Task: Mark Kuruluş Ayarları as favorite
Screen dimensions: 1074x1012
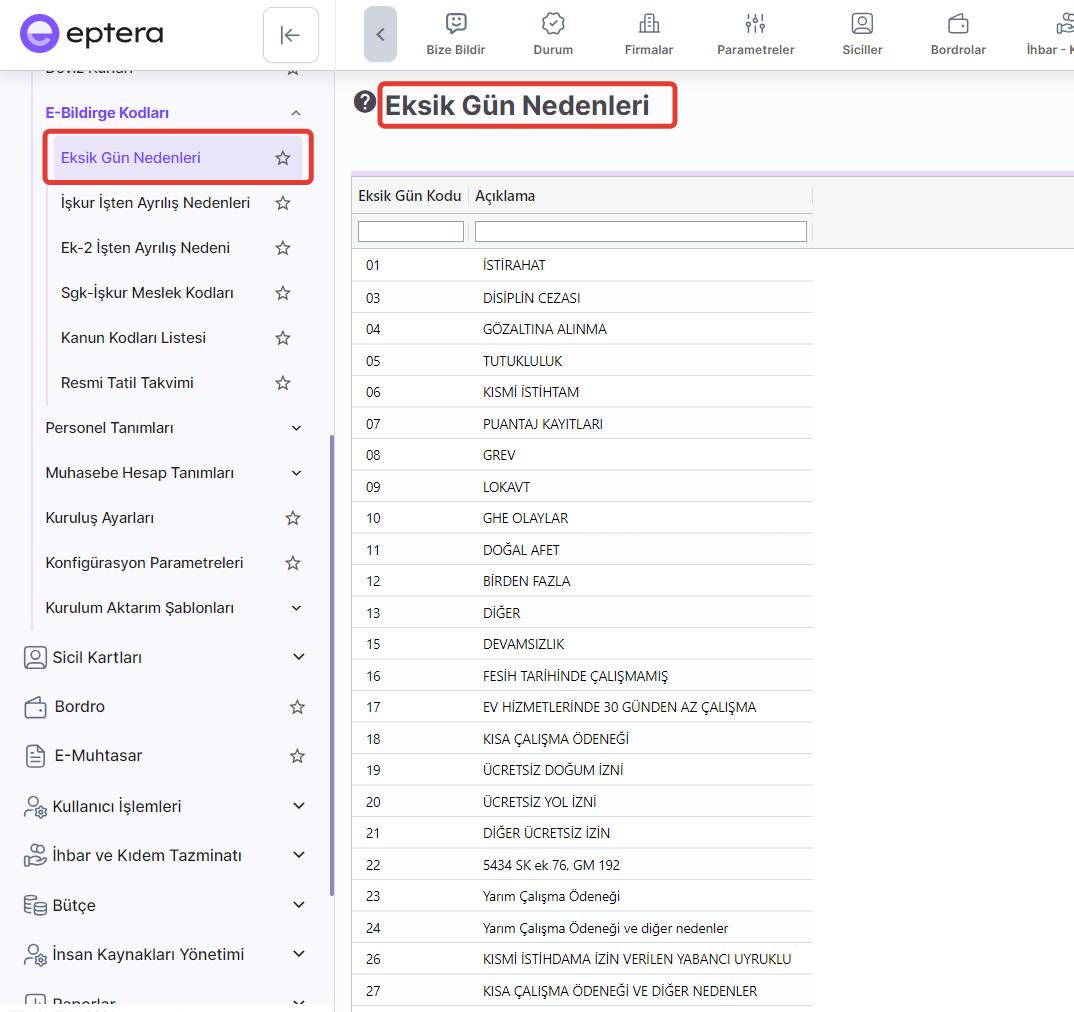Action: (293, 518)
